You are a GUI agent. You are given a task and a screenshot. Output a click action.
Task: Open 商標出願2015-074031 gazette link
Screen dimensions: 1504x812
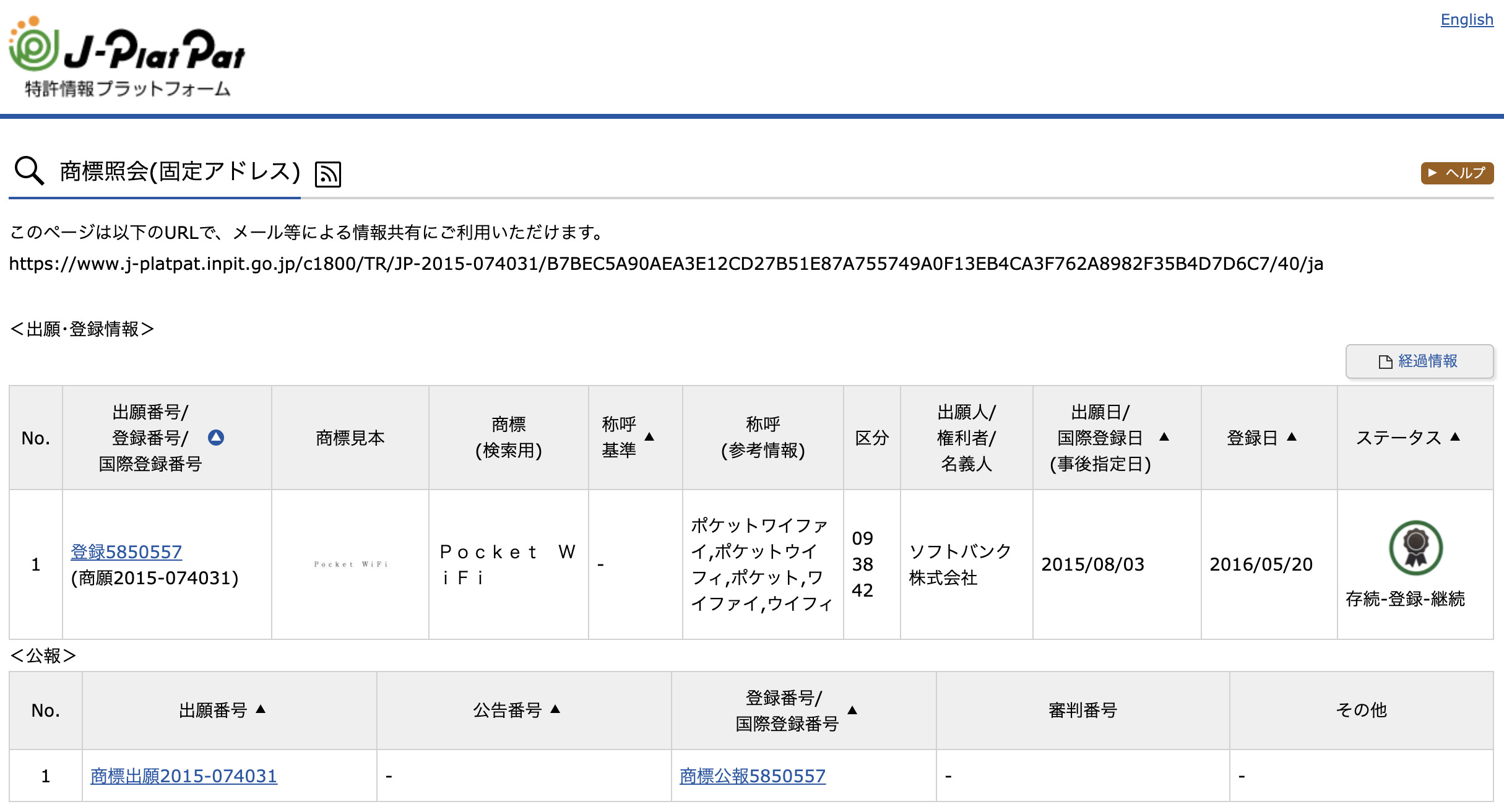point(184,775)
